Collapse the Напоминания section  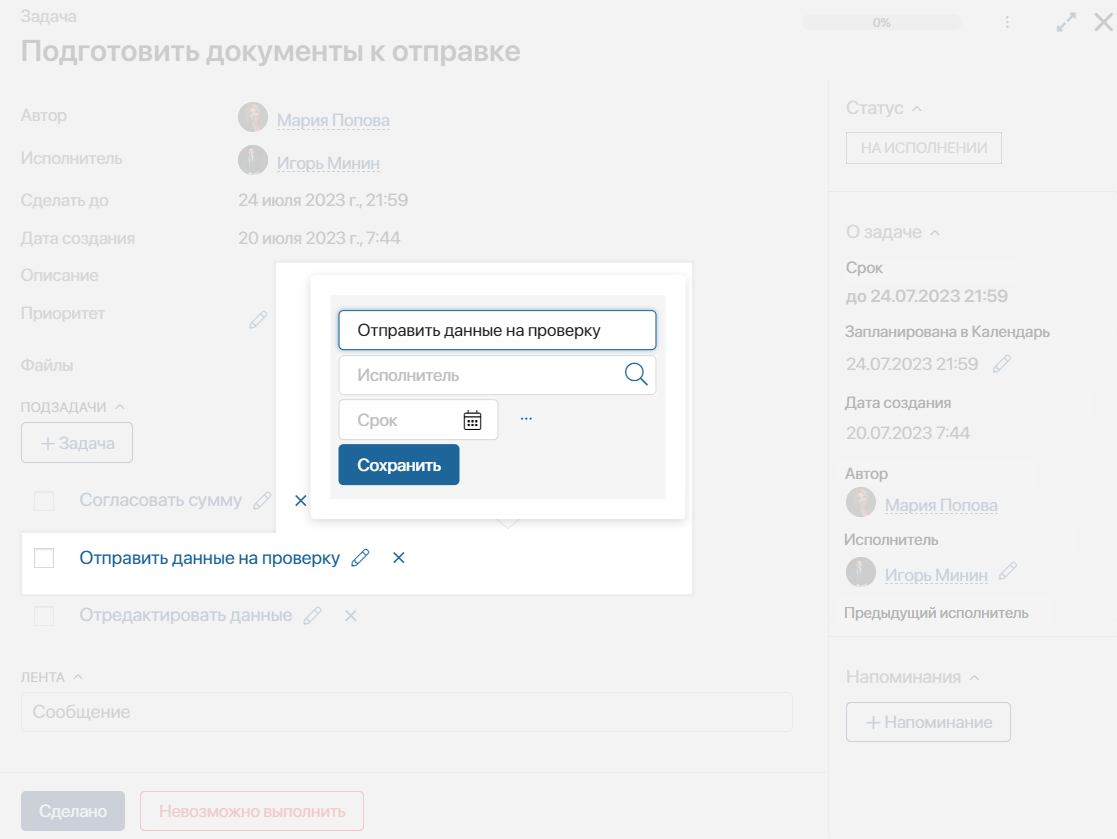coord(975,677)
